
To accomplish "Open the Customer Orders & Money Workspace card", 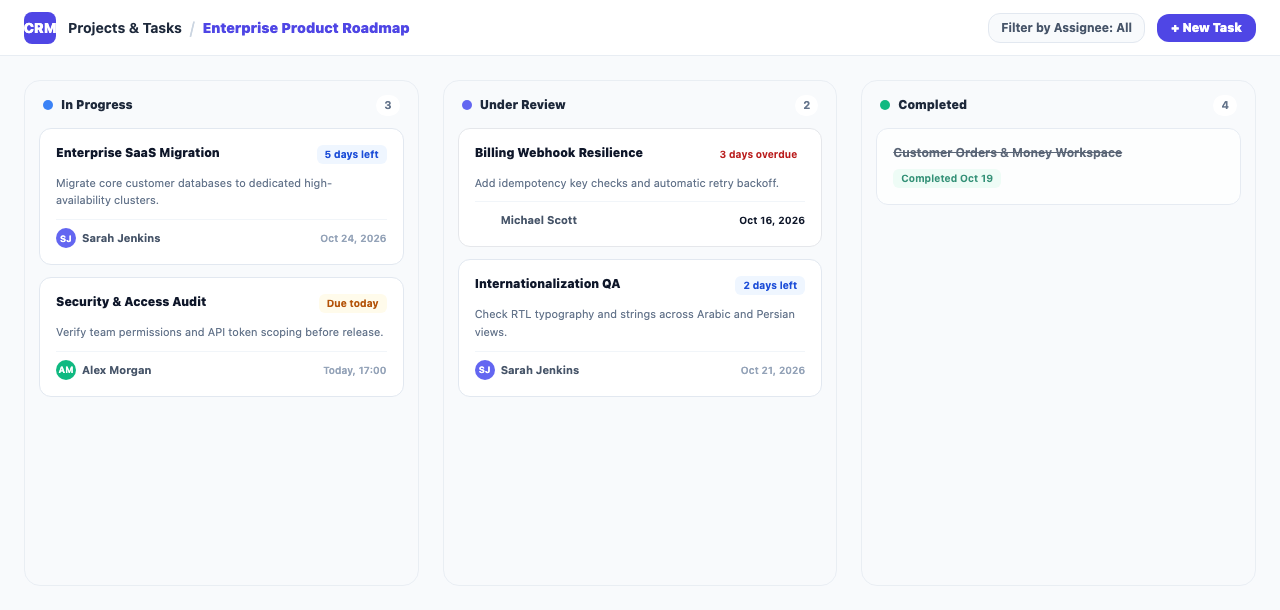I will (x=1058, y=167).
